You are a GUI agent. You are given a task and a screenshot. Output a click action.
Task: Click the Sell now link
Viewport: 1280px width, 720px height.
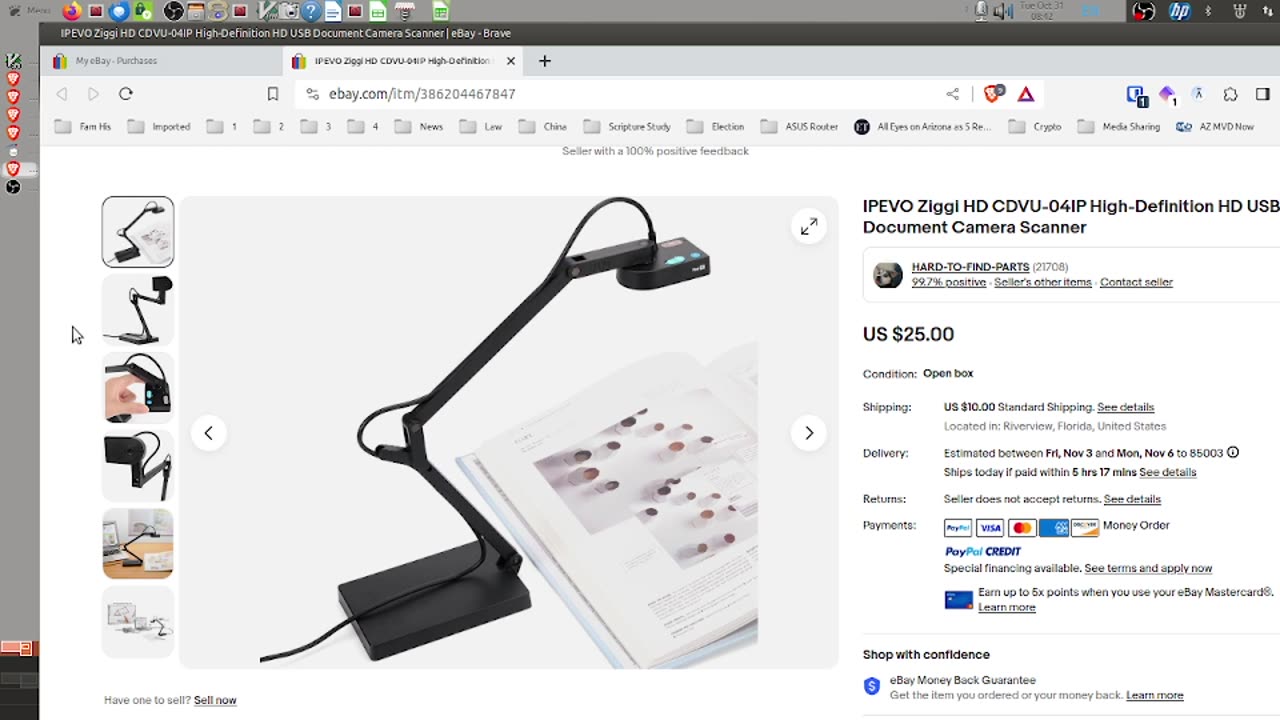pos(215,700)
